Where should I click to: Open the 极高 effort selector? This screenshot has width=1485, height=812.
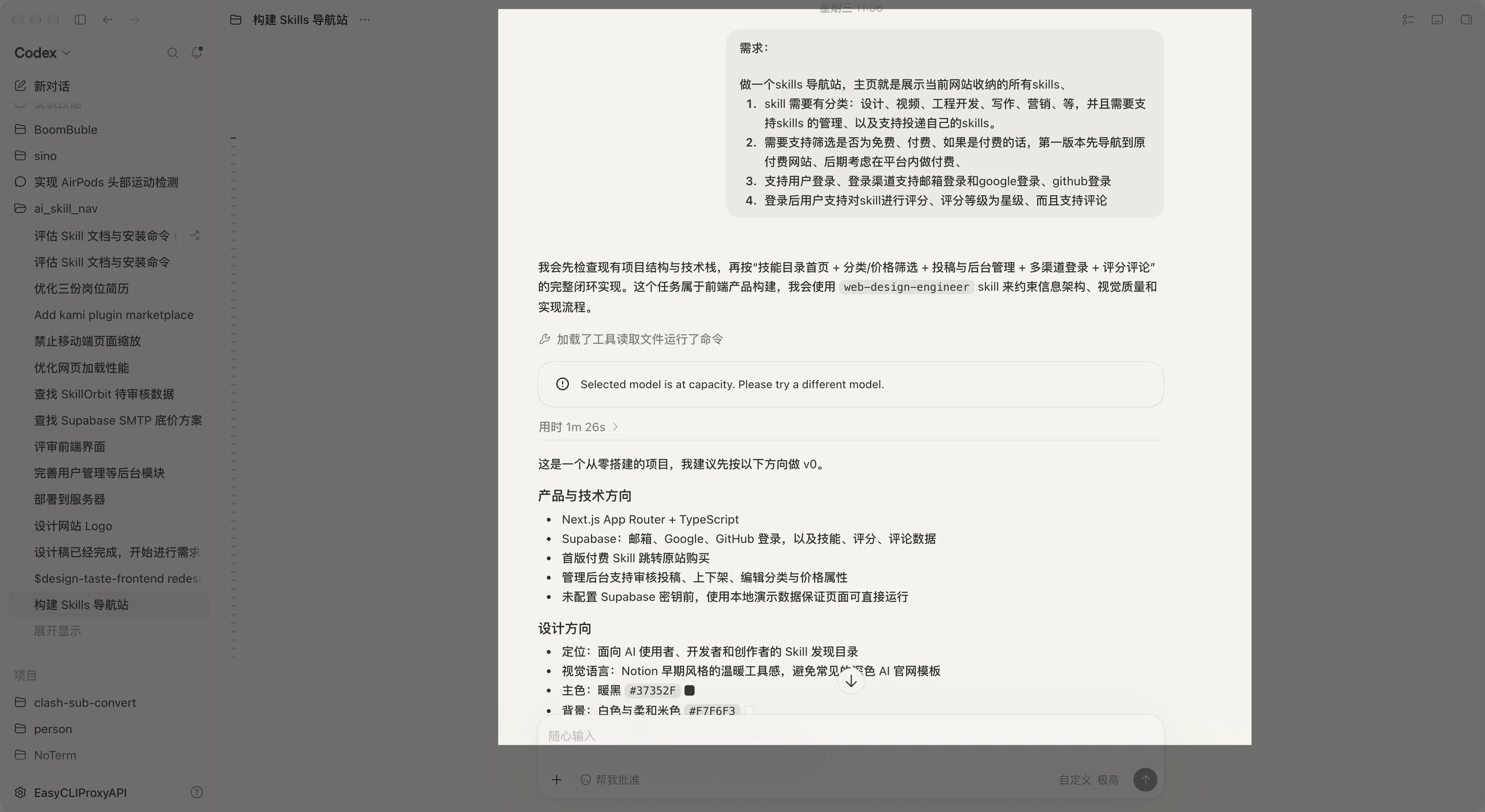point(1108,780)
